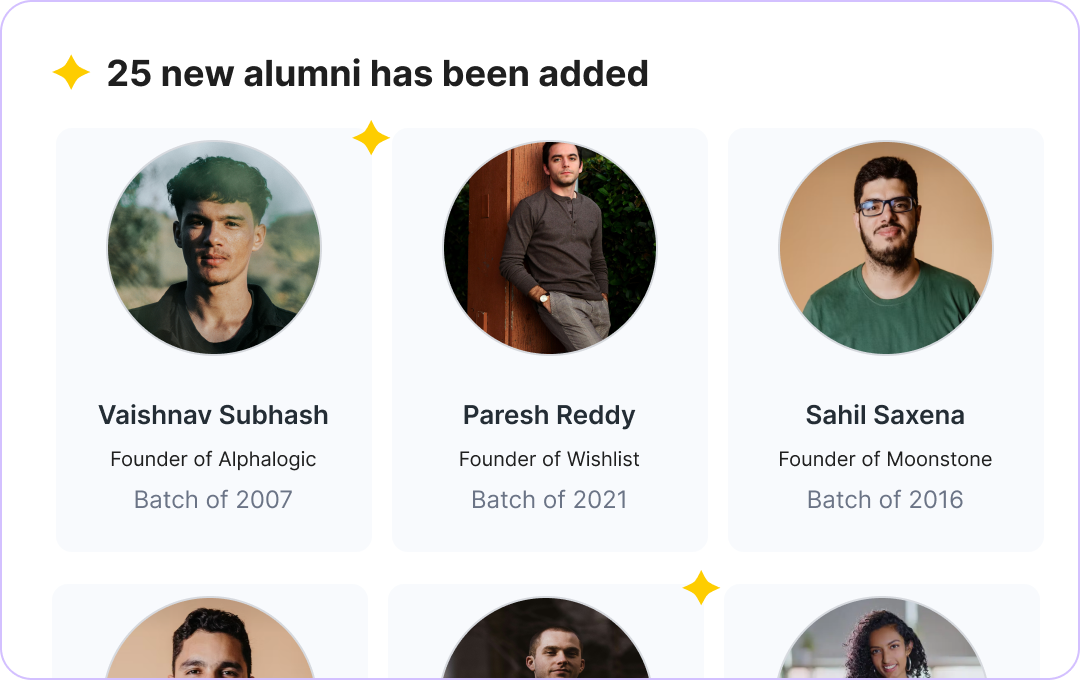Select the bottom-middle alumni photo
1080x680 pixels.
tap(546, 642)
